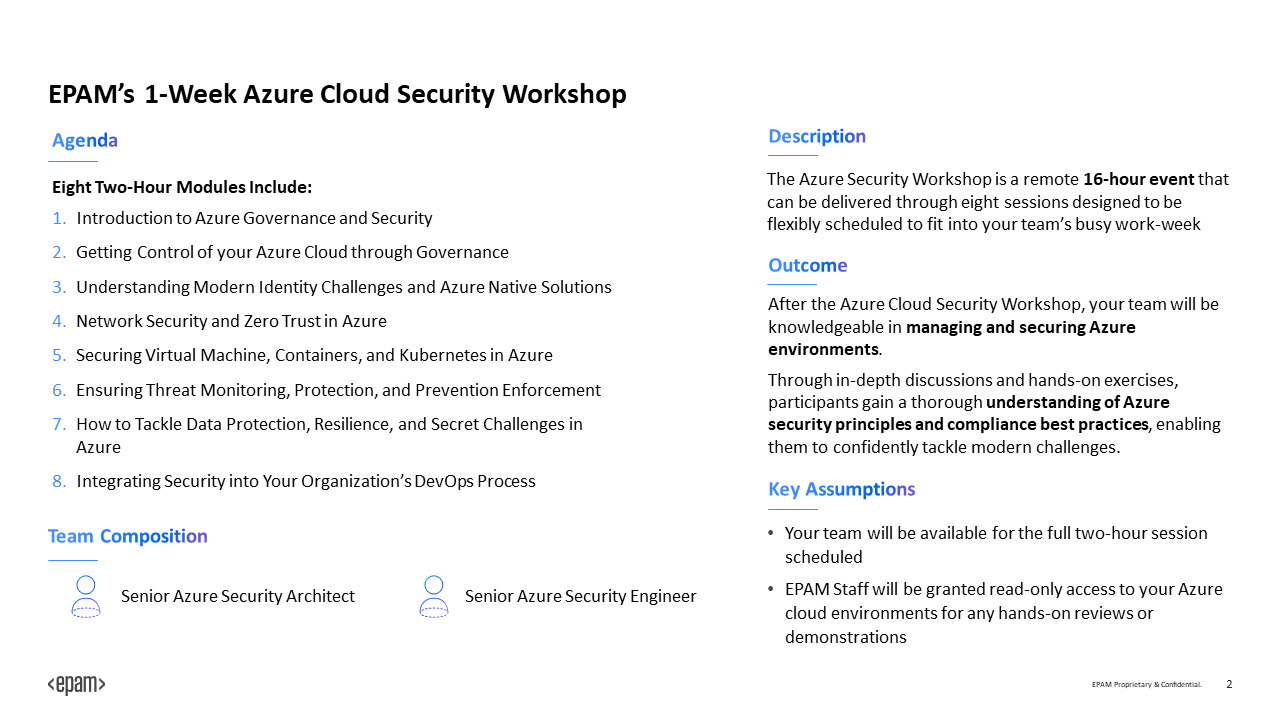Click the person icon beside Senior Azure Security Architect
Image resolution: width=1280 pixels, height=720 pixels.
tap(86, 596)
